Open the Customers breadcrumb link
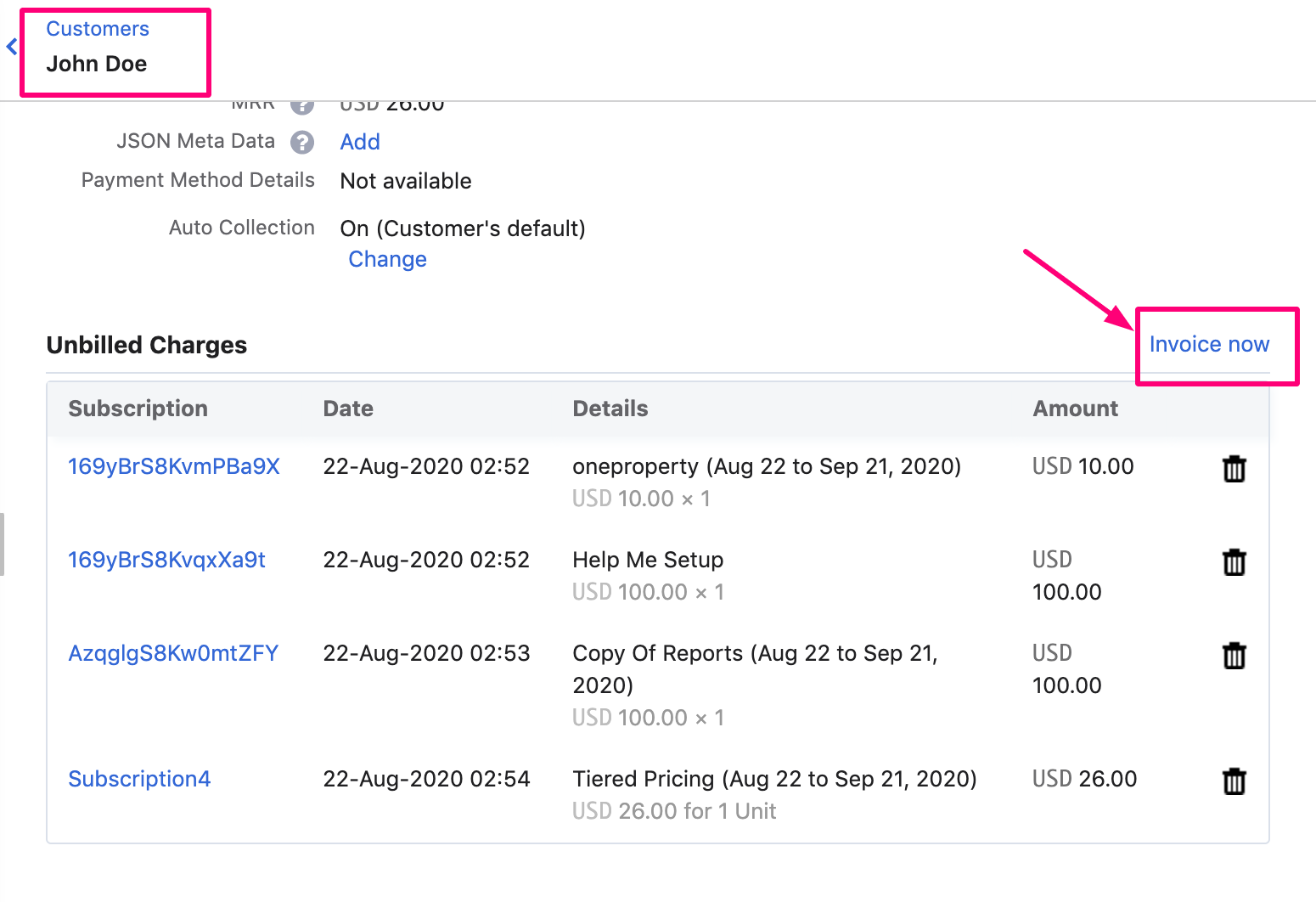Screen dimensions: 1316x902 coord(97,28)
